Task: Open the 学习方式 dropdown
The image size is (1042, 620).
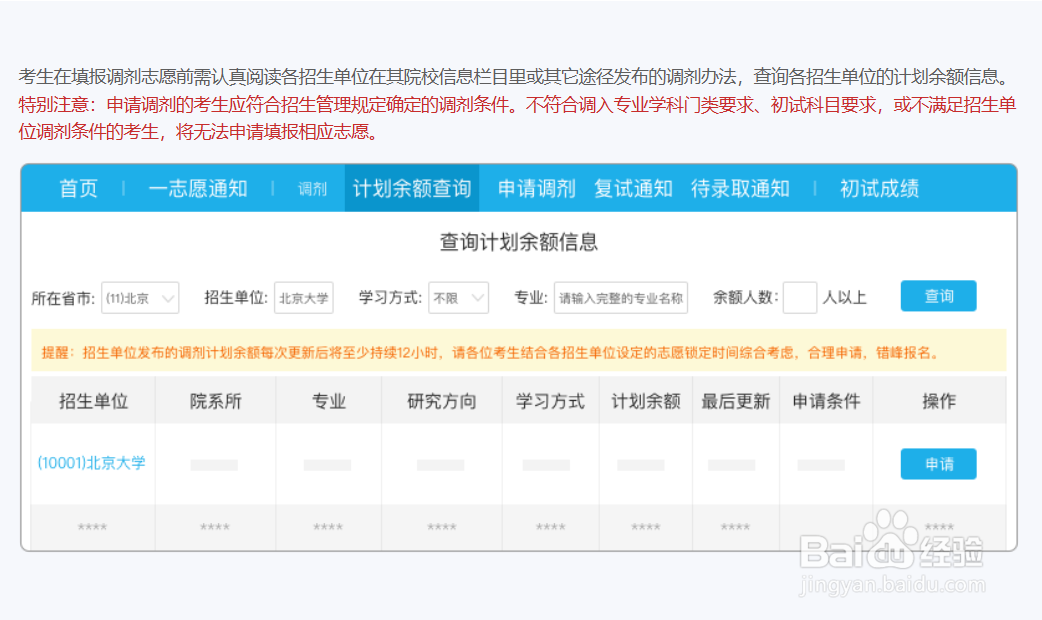Action: click(x=458, y=297)
